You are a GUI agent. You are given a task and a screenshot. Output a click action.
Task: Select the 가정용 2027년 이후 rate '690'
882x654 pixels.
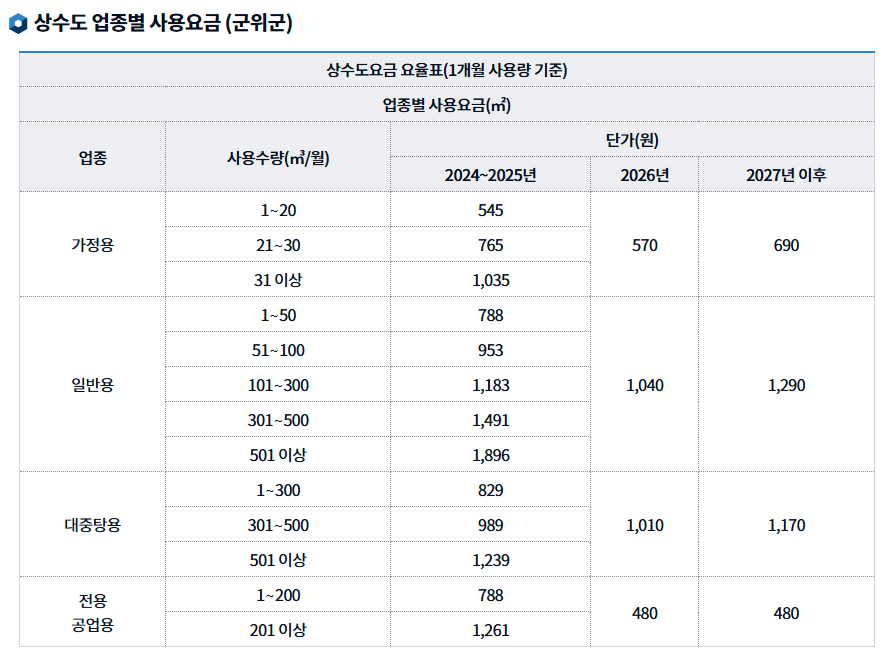tap(786, 245)
